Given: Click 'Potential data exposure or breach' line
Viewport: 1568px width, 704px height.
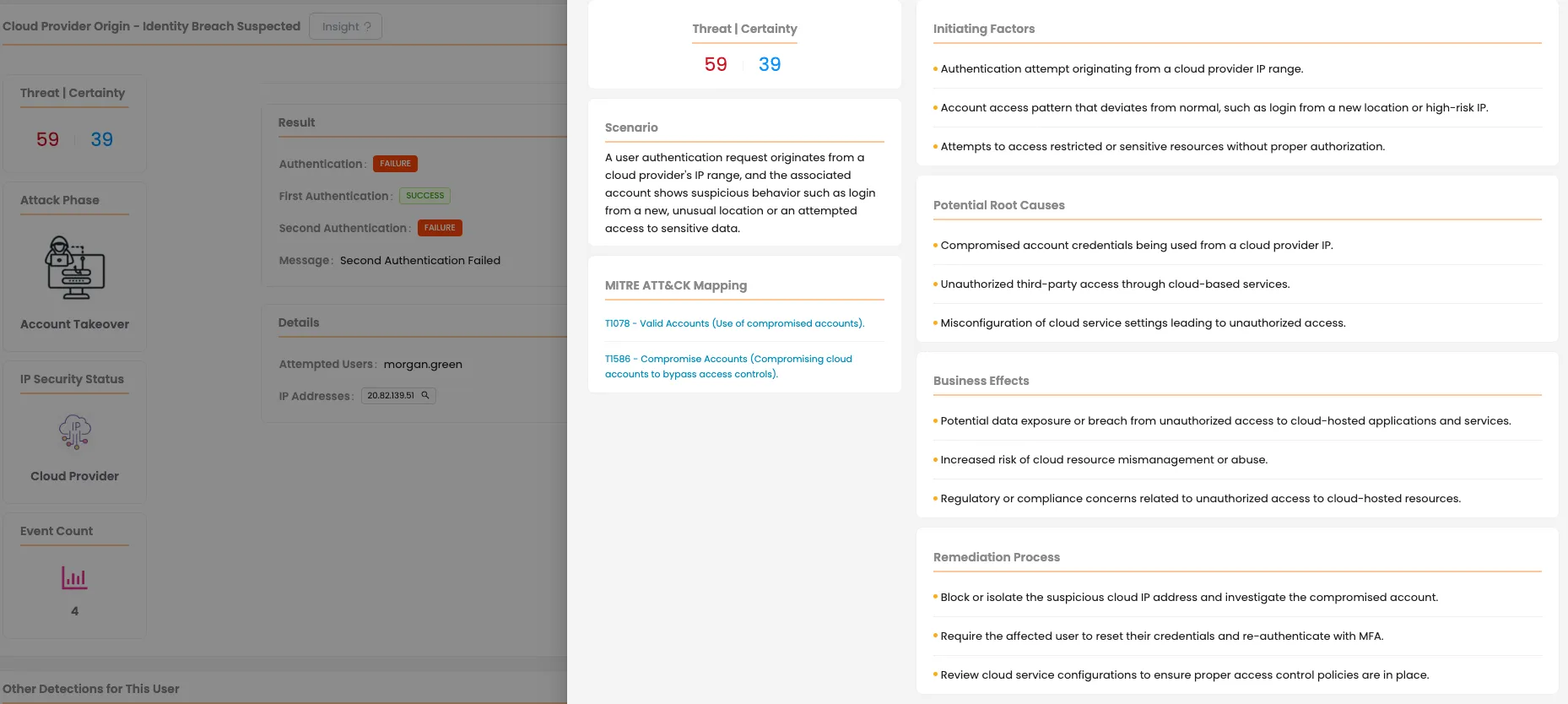Looking at the screenshot, I should (x=1226, y=420).
